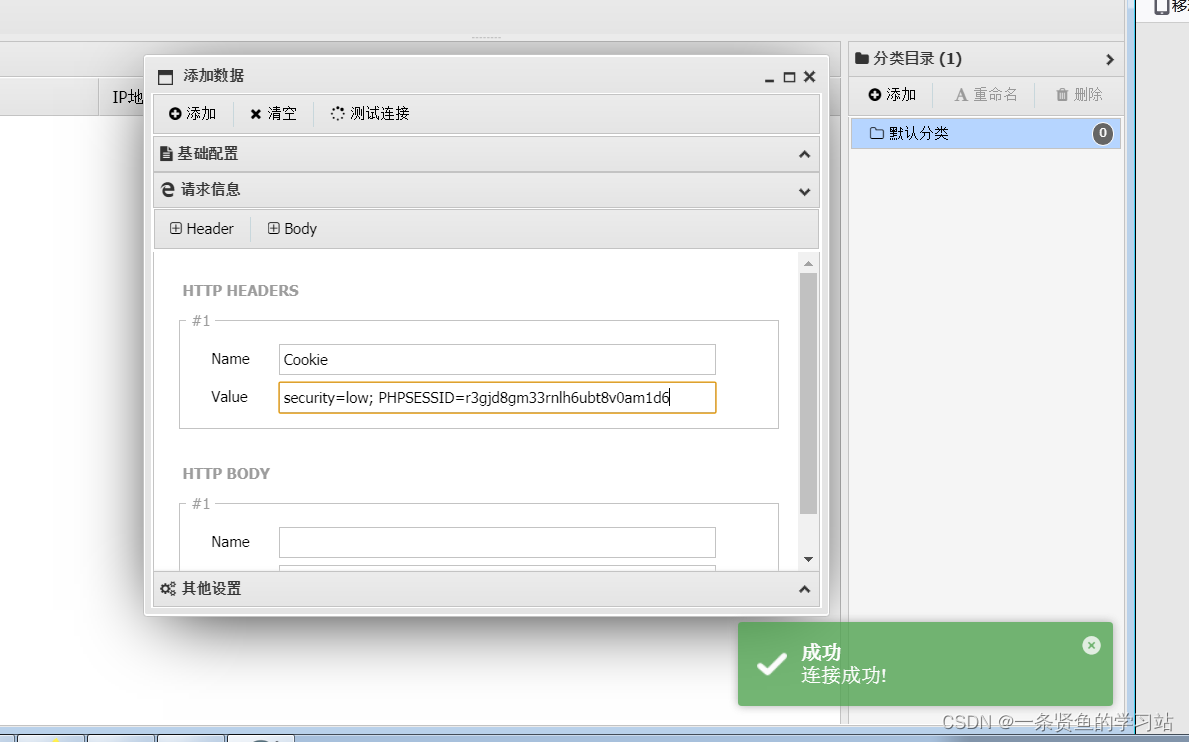Click the HTTP BODY Name input field

tap(497, 542)
